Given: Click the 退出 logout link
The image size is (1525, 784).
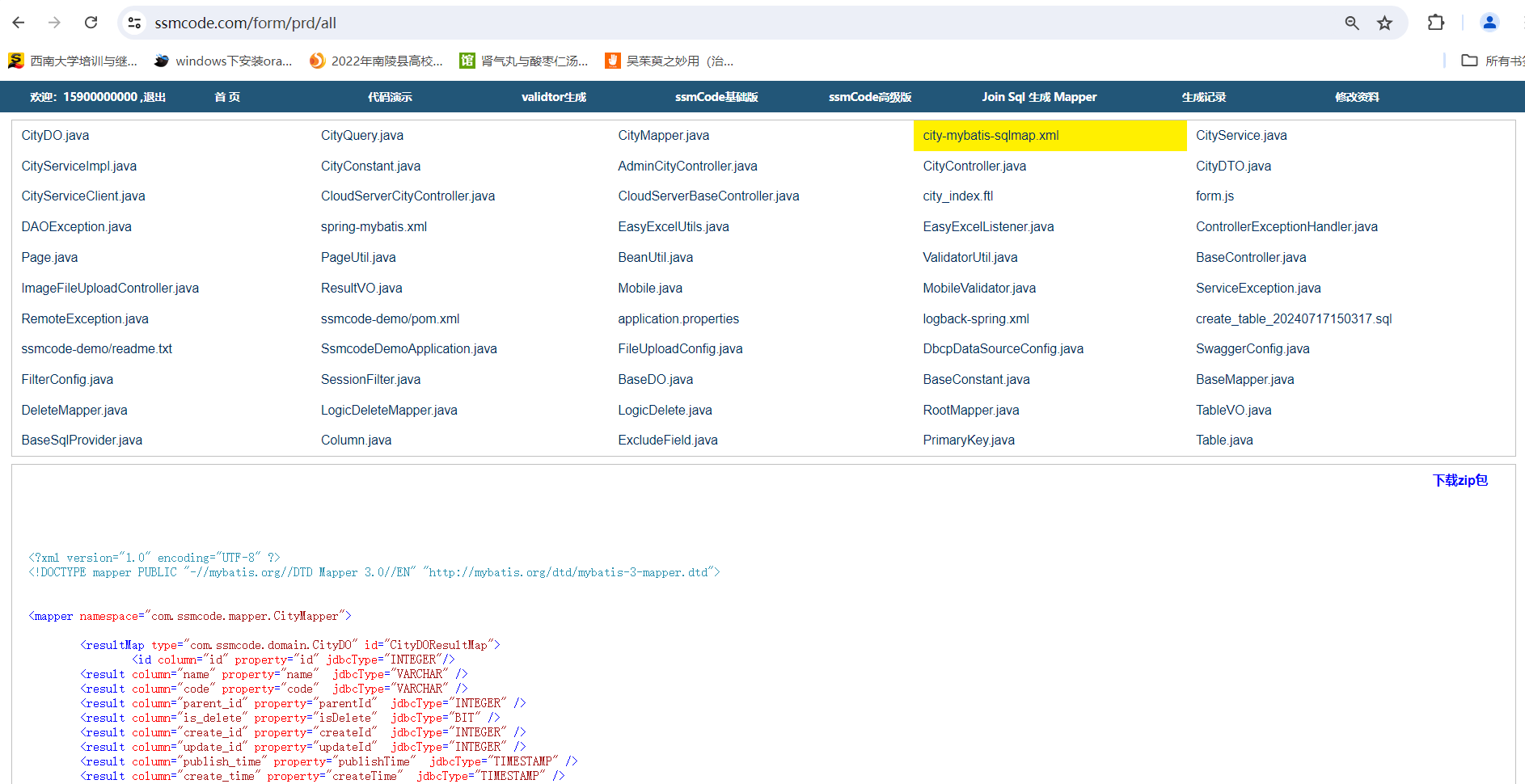Looking at the screenshot, I should (x=154, y=97).
